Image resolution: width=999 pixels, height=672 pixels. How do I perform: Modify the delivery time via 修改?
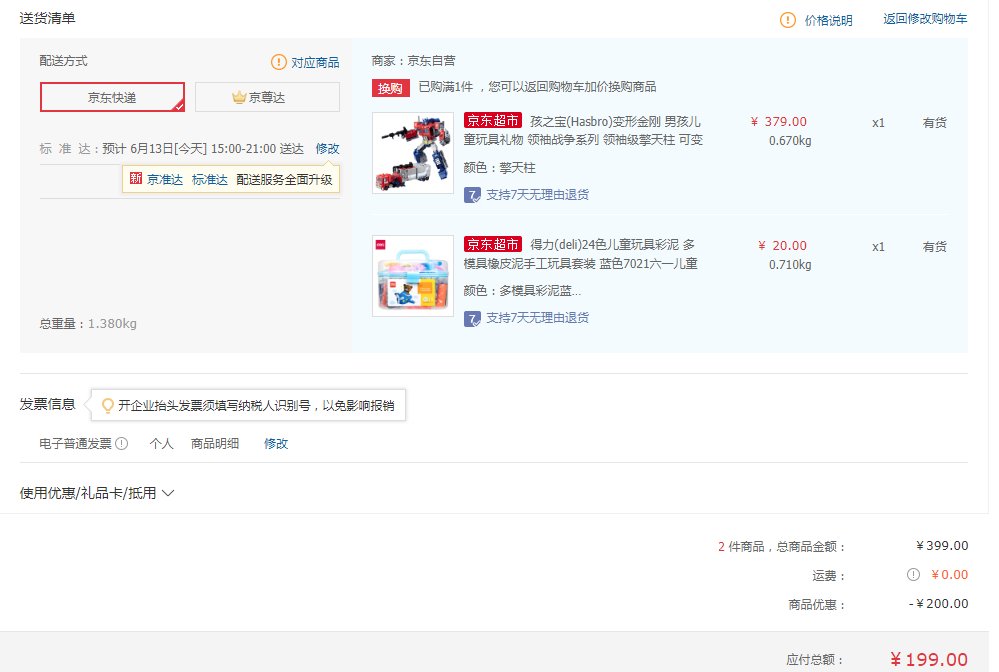tap(327, 148)
